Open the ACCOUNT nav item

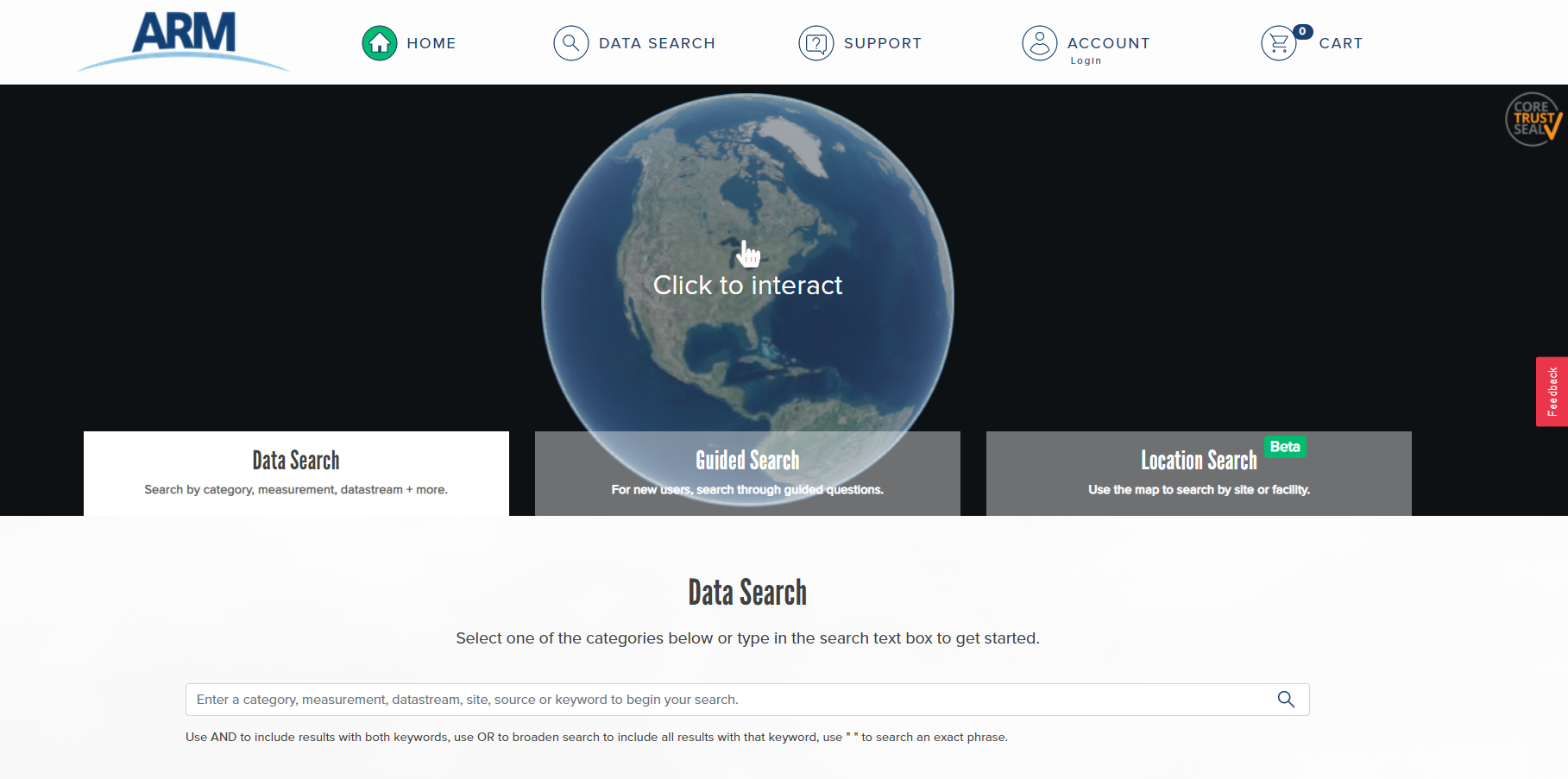1109,43
